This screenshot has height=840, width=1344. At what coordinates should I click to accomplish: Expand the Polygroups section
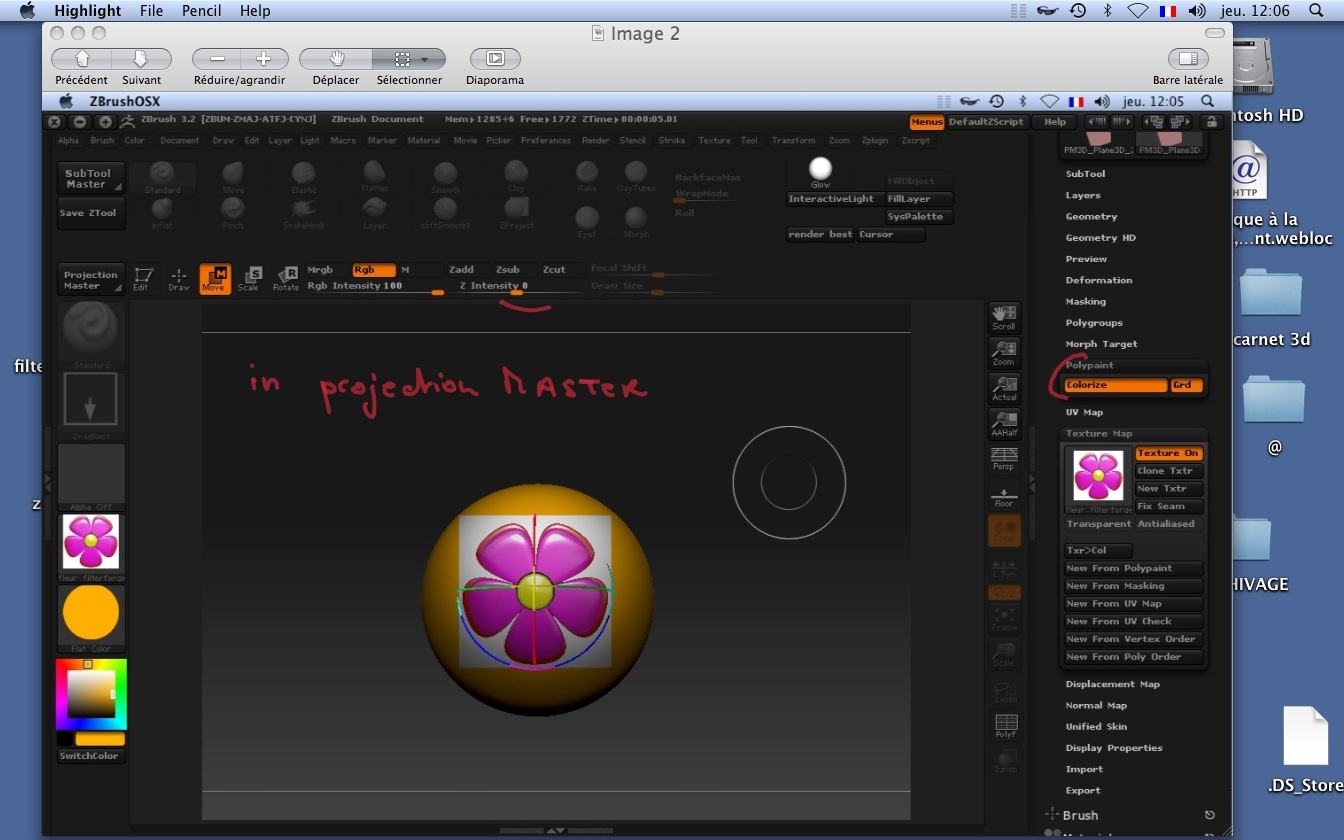(x=1094, y=323)
